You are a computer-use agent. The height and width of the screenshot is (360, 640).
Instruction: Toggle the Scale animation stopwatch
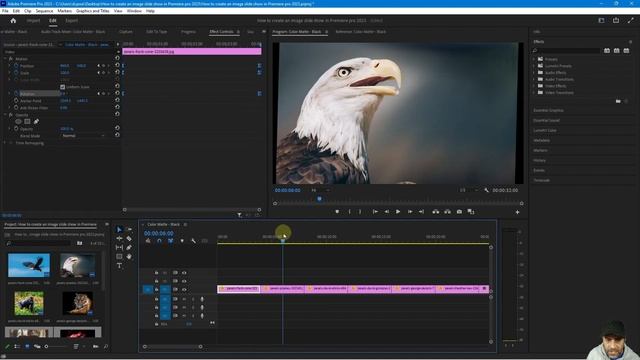pyautogui.click(x=16, y=73)
